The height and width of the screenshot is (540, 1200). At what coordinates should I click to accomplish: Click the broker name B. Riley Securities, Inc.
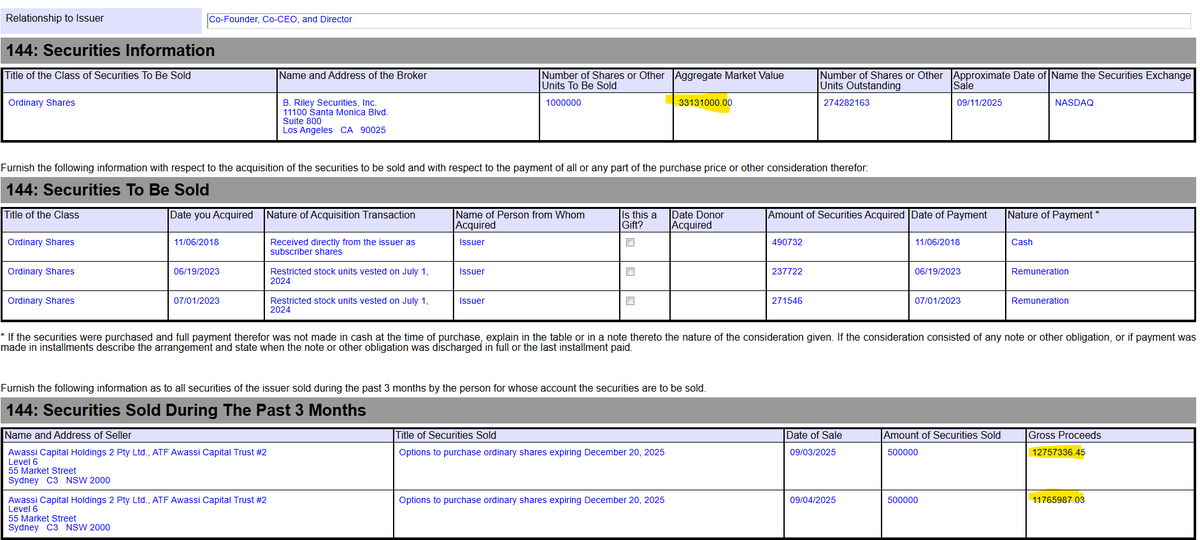pos(330,103)
